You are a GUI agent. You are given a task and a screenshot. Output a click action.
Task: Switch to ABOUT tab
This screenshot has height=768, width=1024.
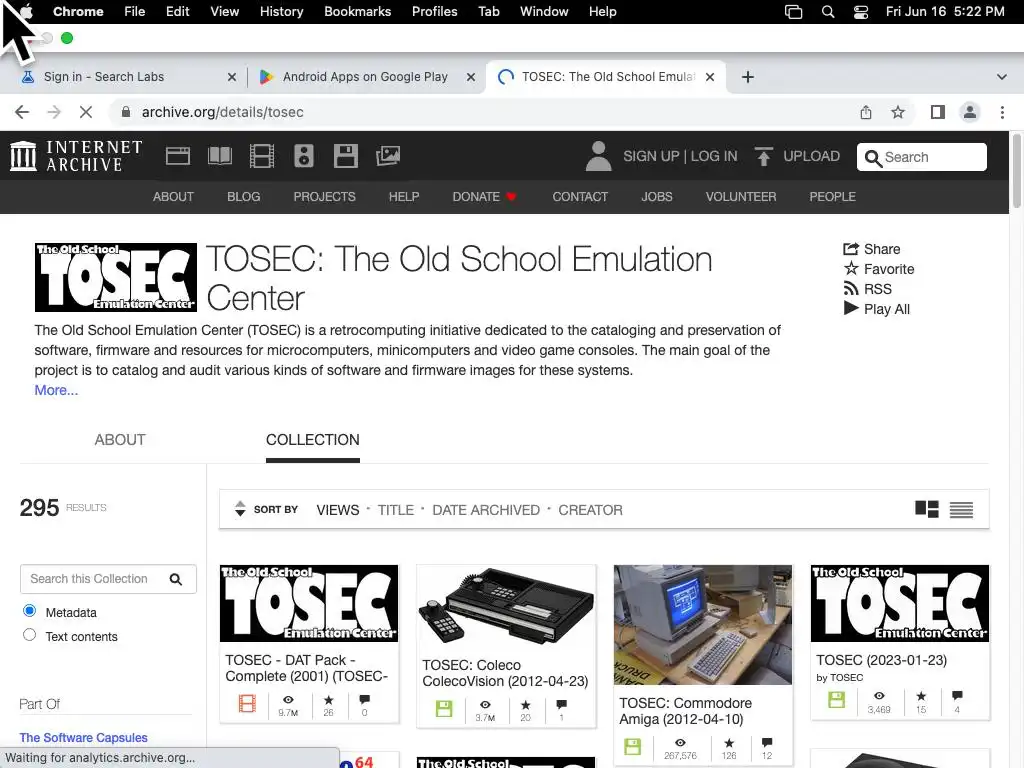(x=120, y=440)
